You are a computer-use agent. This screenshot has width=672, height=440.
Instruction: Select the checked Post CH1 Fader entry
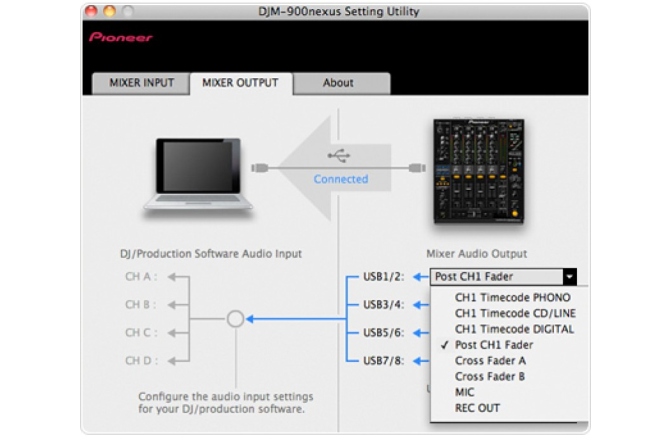coord(494,345)
